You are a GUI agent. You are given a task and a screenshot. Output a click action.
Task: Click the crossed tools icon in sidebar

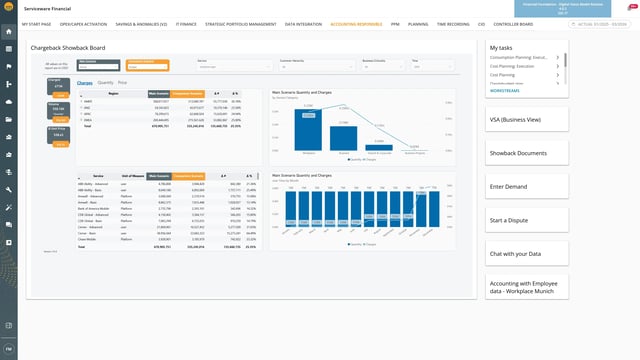pos(9,207)
